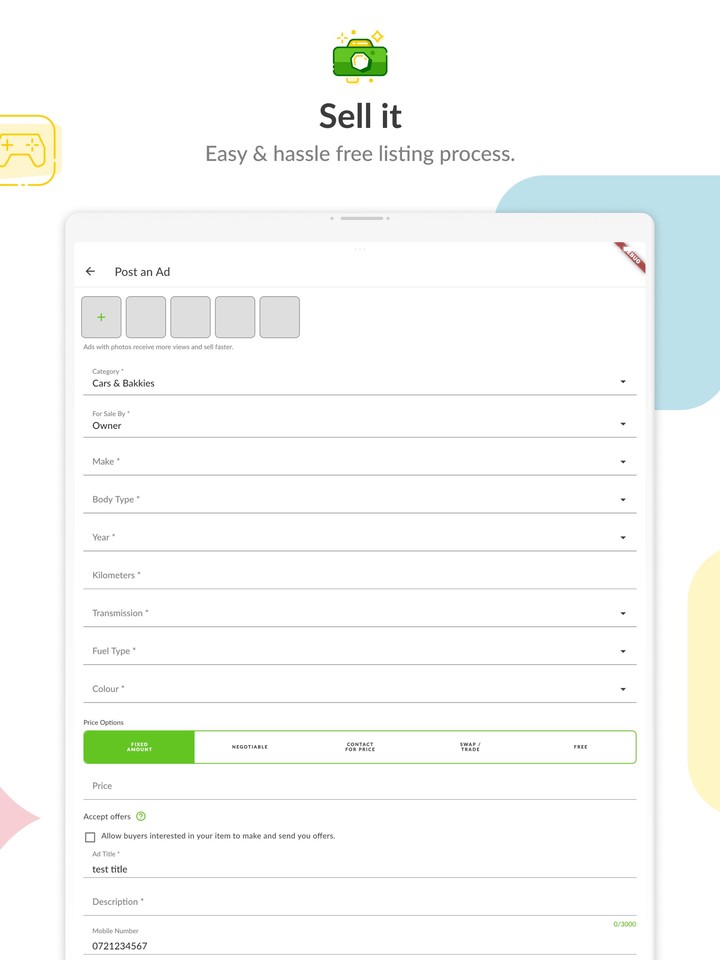The image size is (720, 960).
Task: Click the green camera logo at top
Action: pyautogui.click(x=360, y=55)
